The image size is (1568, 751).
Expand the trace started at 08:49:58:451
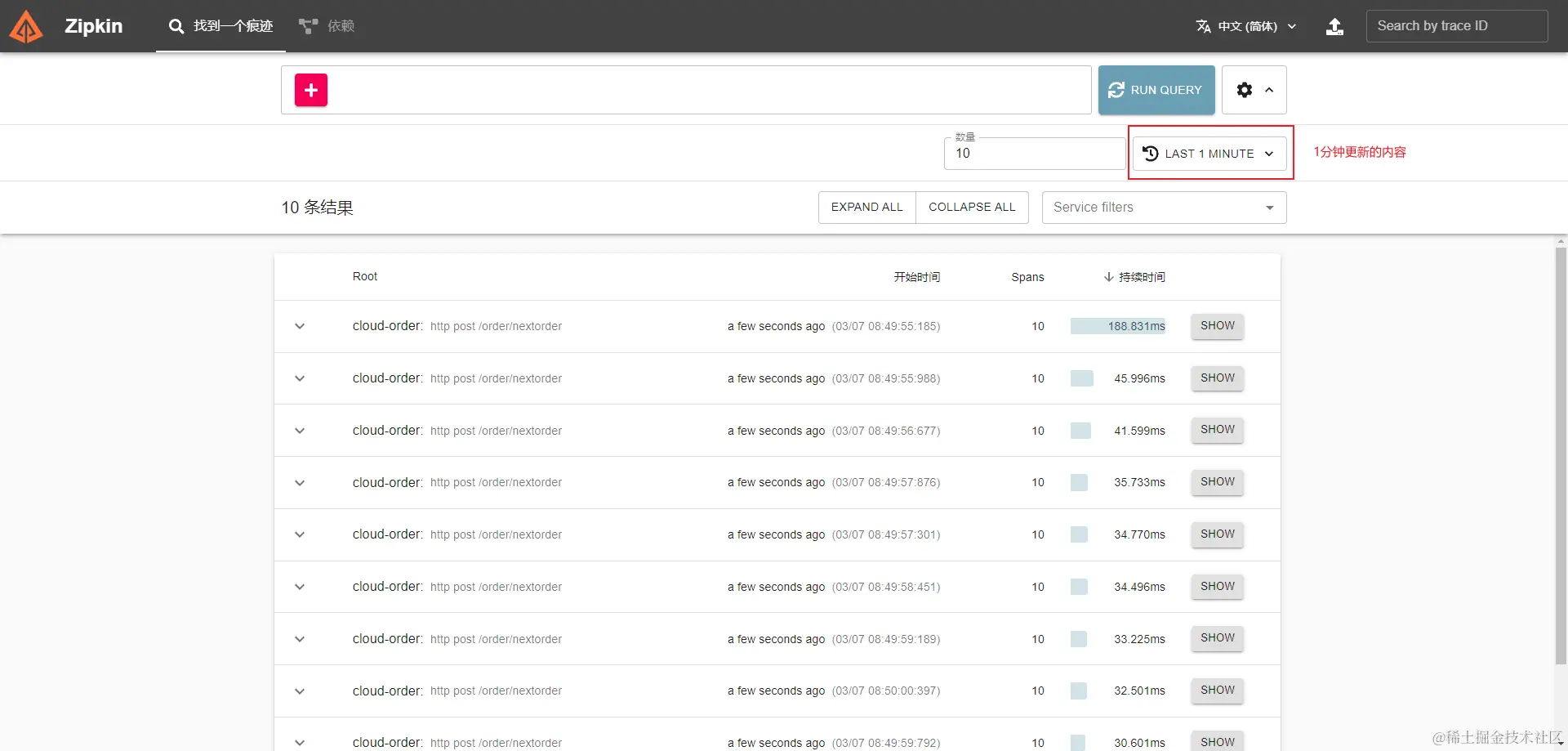coord(300,587)
